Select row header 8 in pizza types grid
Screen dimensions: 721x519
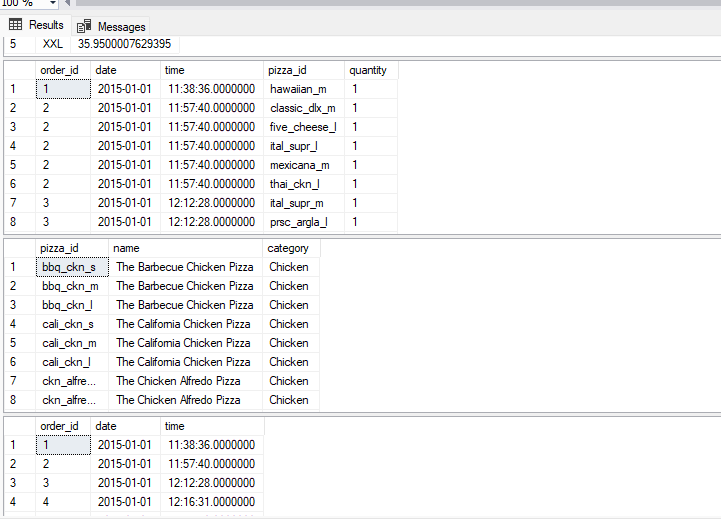click(x=20, y=400)
